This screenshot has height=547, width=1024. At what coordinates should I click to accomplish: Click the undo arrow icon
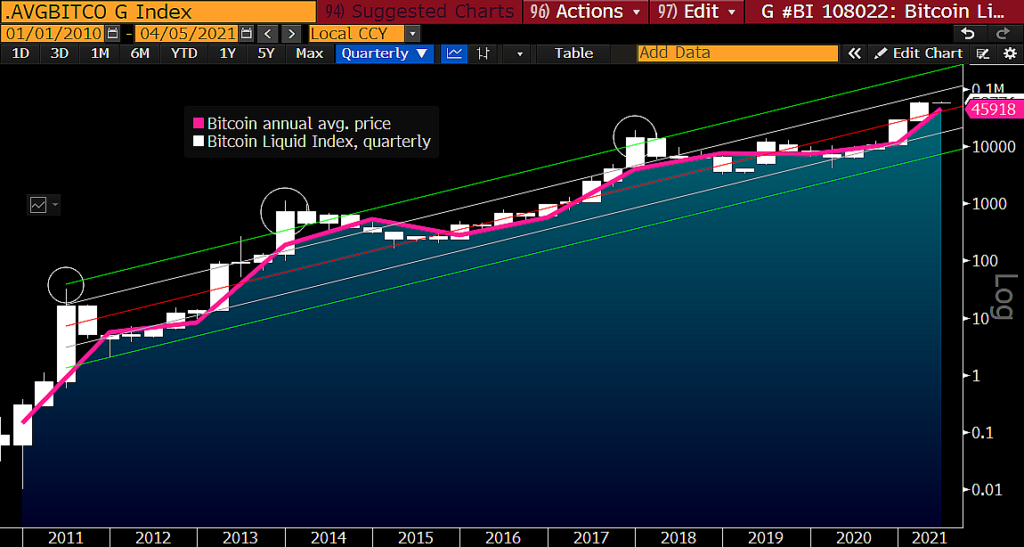(968, 34)
